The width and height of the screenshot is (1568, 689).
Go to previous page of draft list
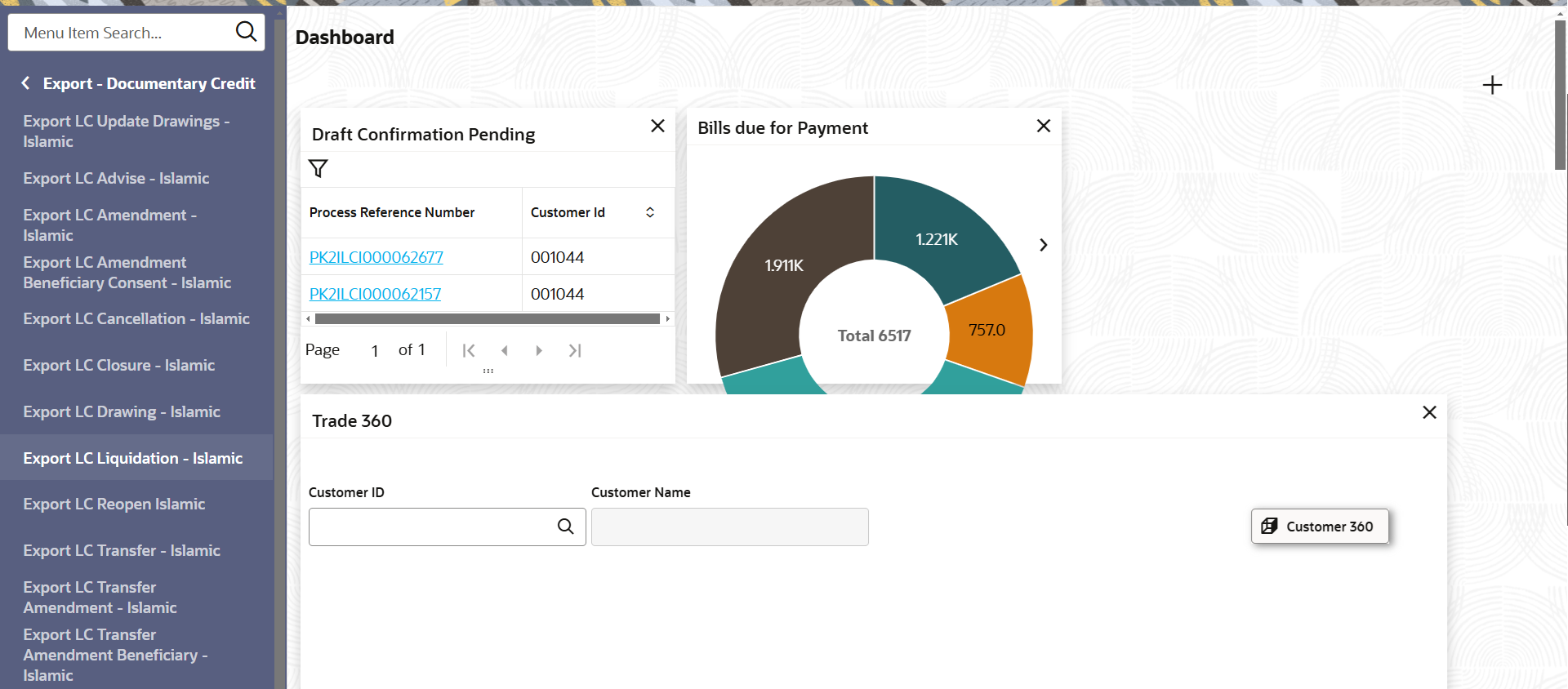click(x=504, y=350)
